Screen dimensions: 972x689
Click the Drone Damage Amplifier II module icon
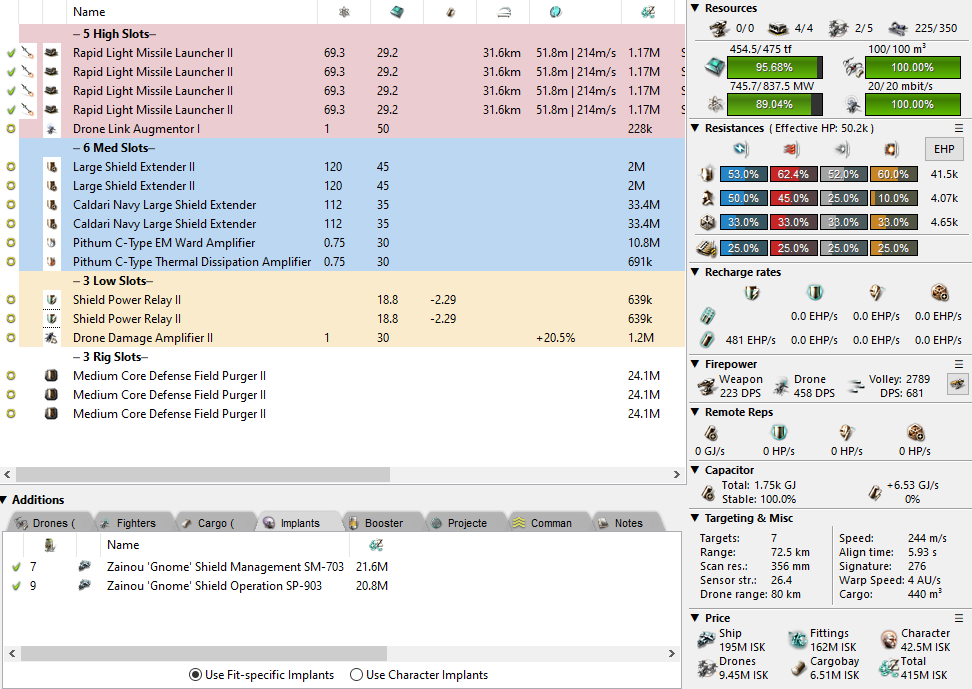[51, 338]
